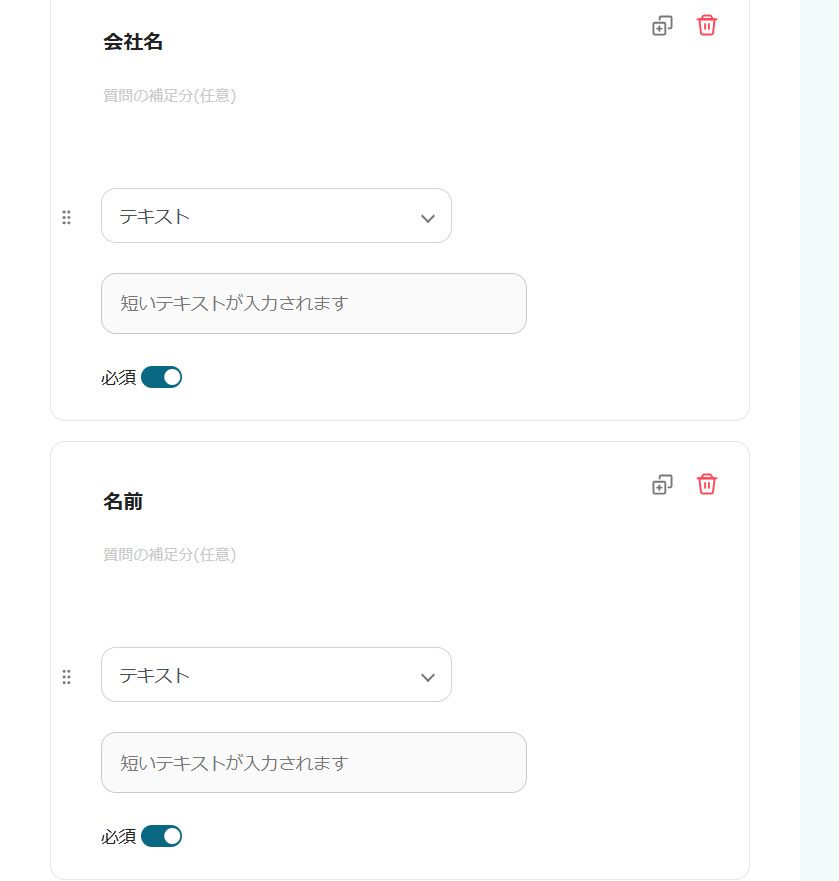
Task: Click the drag handle beside 名前 type dropdown
Action: [x=67, y=677]
